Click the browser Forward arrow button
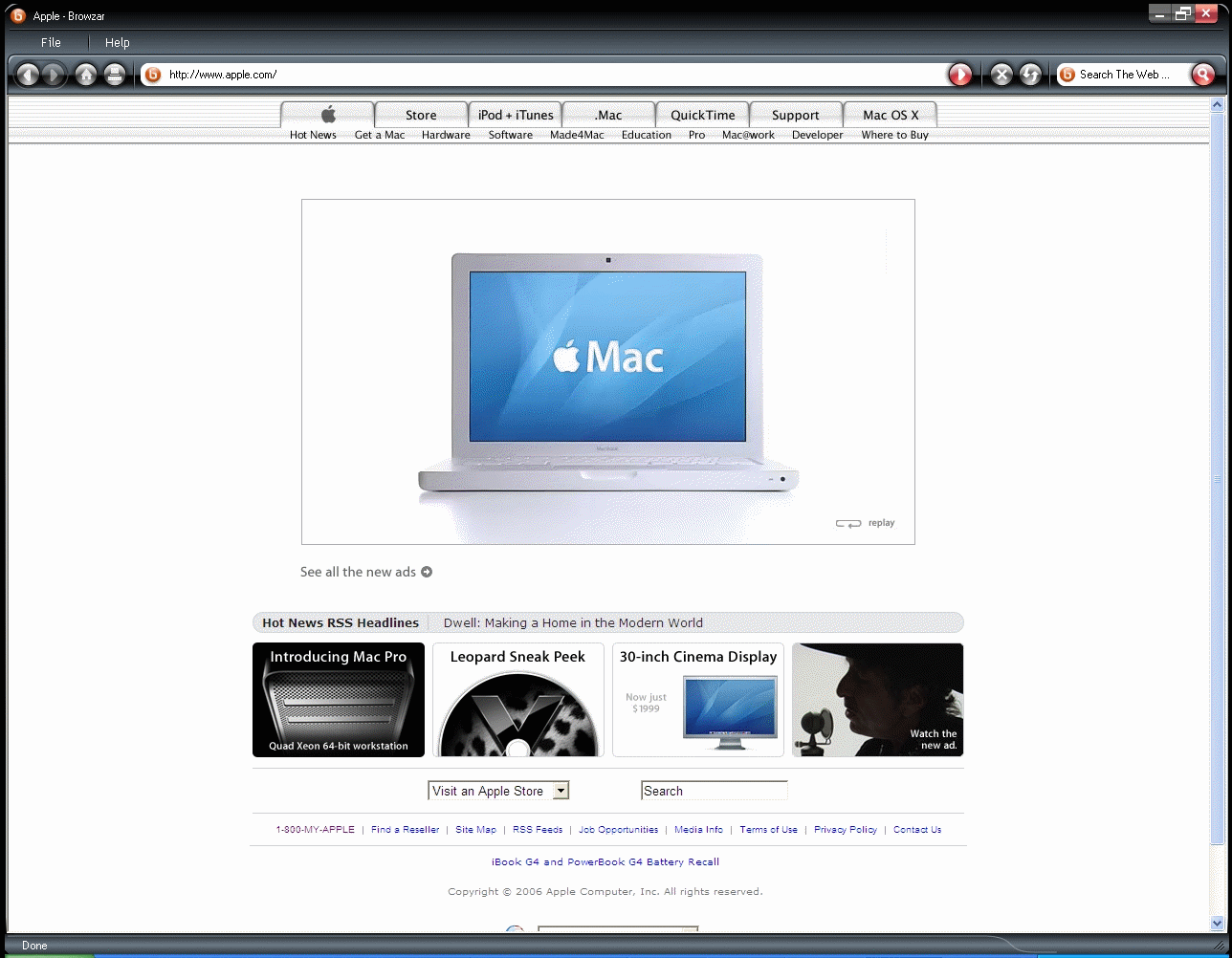 [54, 75]
